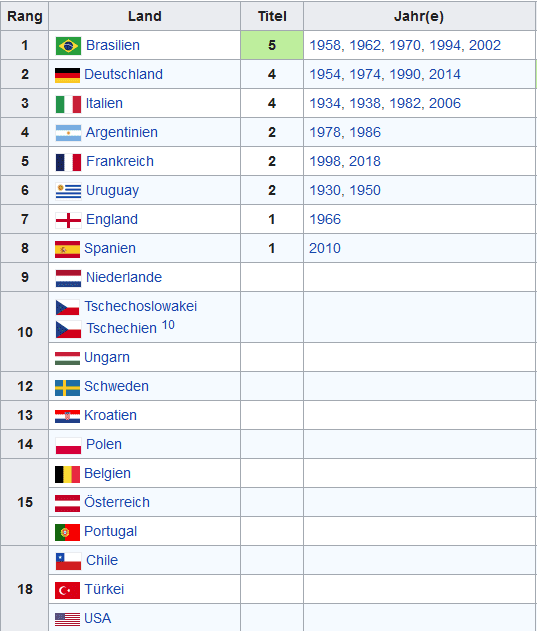The height and width of the screenshot is (631, 537).
Task: Click the Brazil flag icon
Action: point(68,45)
